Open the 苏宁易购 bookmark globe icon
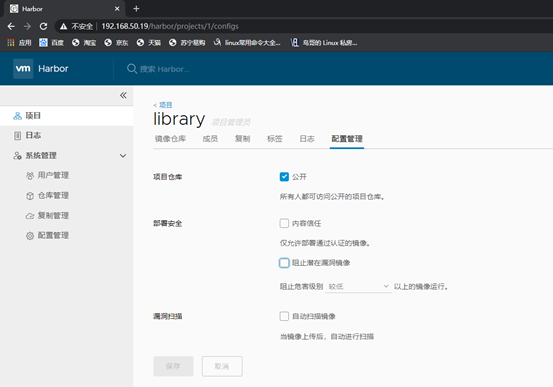 tap(172, 43)
